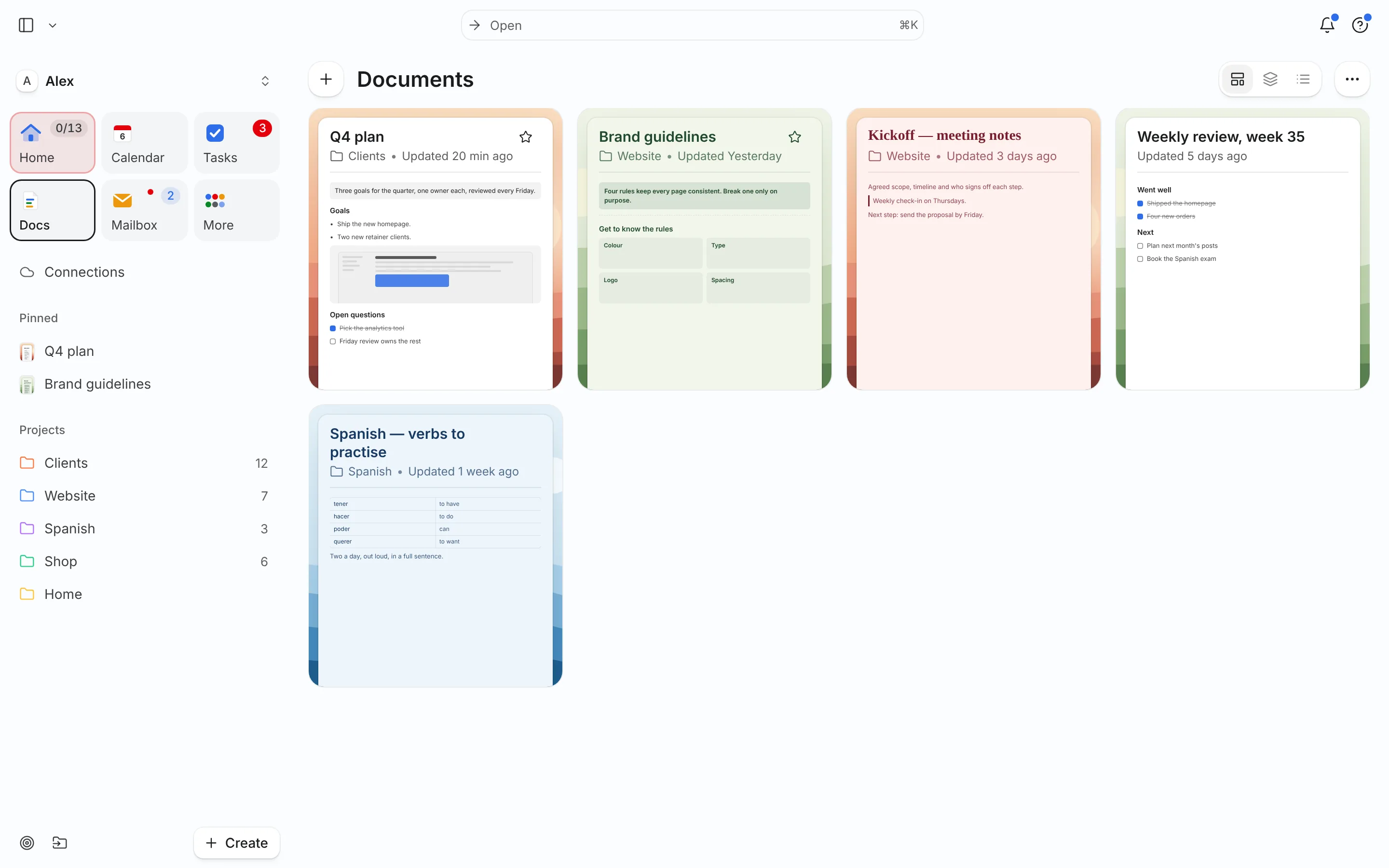Switch to the stacked layers view
Screen dimensions: 1389x868
[1270, 79]
